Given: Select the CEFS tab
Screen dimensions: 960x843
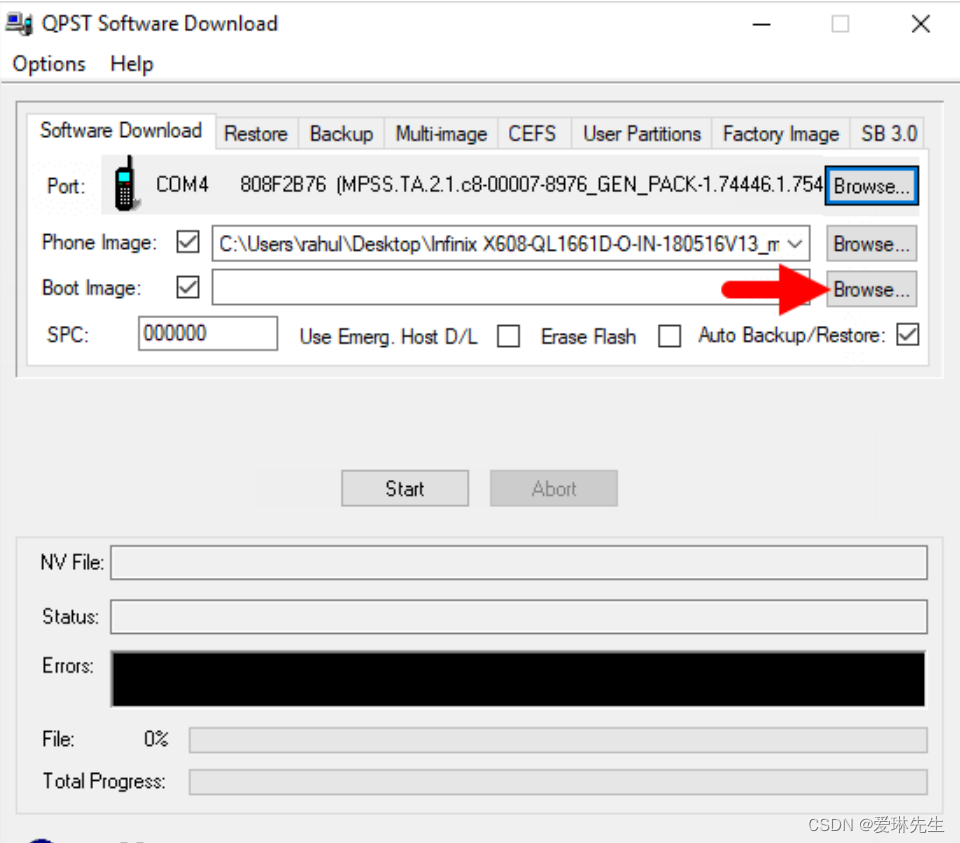Looking at the screenshot, I should tap(532, 133).
